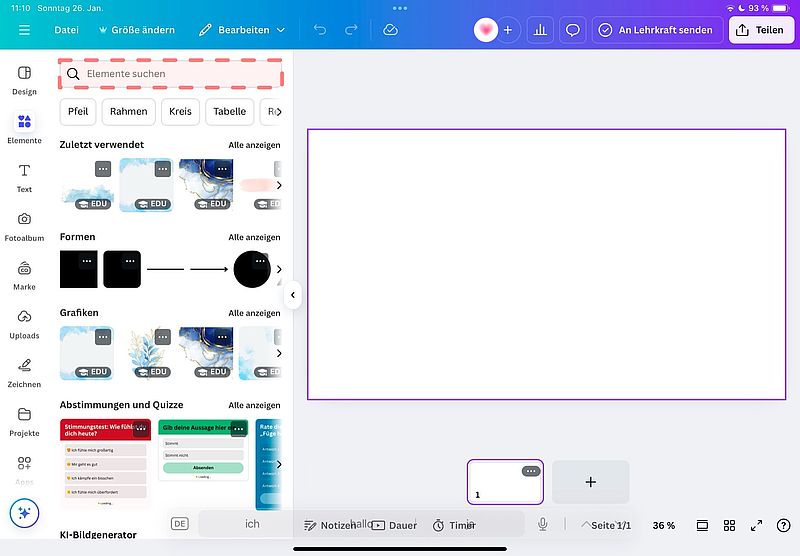This screenshot has width=800, height=556.
Task: Open the analytics bar chart icon
Action: click(540, 30)
